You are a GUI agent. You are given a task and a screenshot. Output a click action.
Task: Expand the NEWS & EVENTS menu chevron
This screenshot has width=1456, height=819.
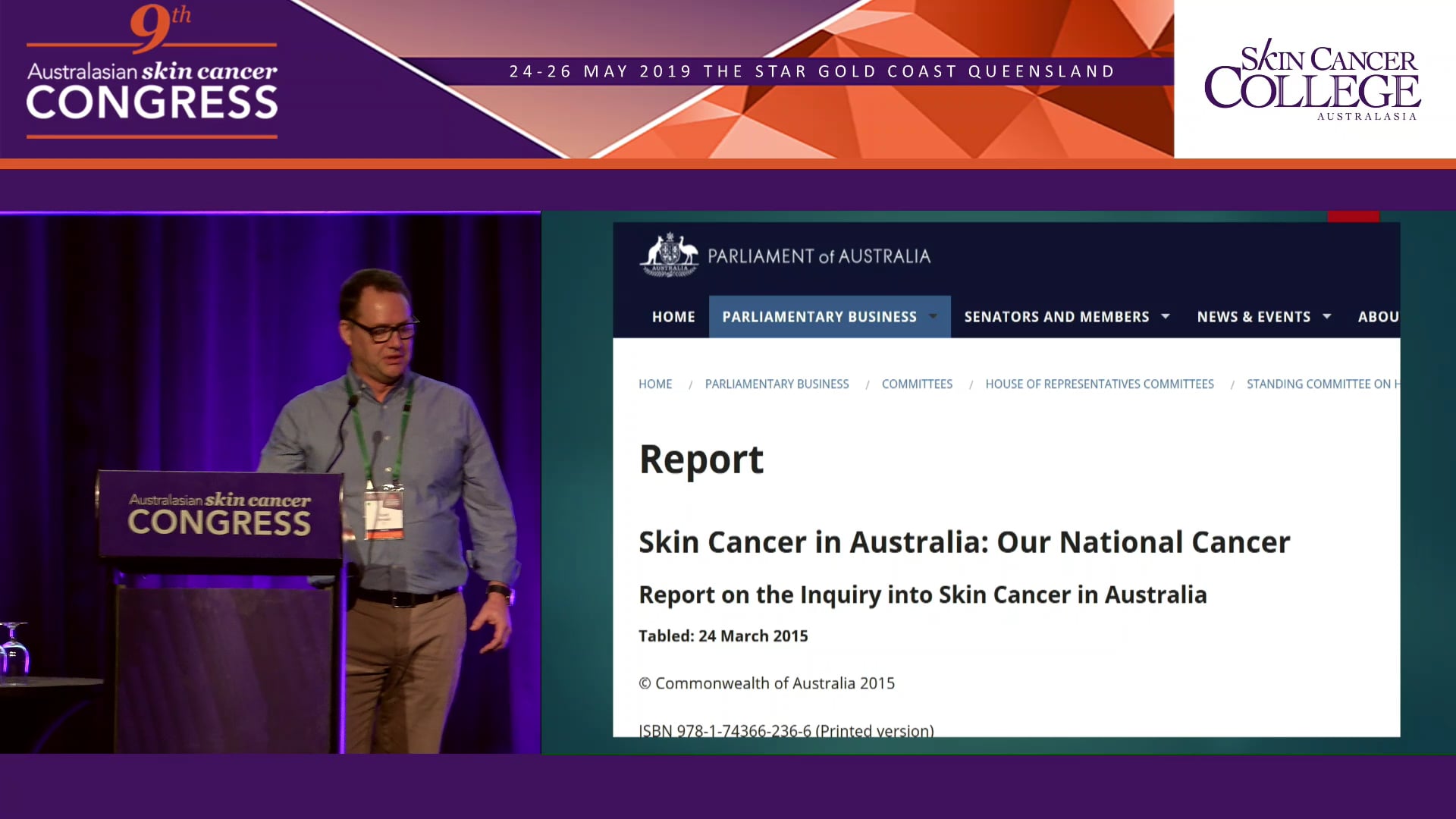(1326, 316)
